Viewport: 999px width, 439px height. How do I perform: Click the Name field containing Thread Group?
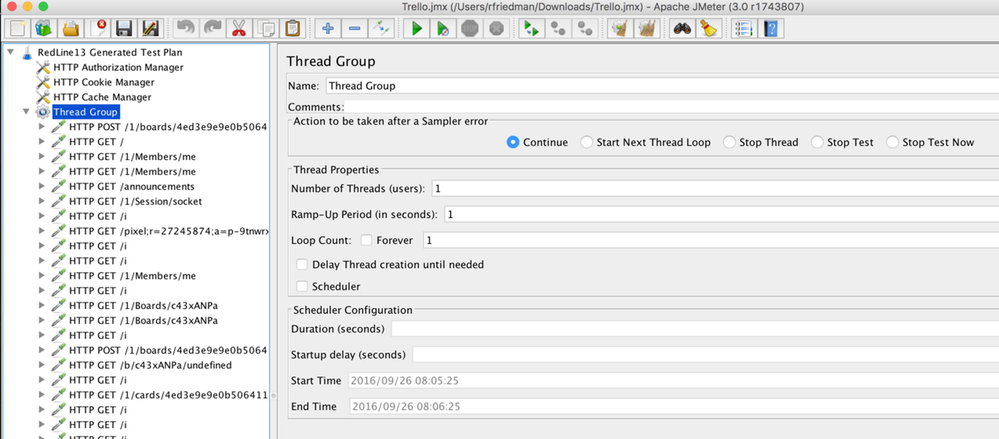point(662,86)
